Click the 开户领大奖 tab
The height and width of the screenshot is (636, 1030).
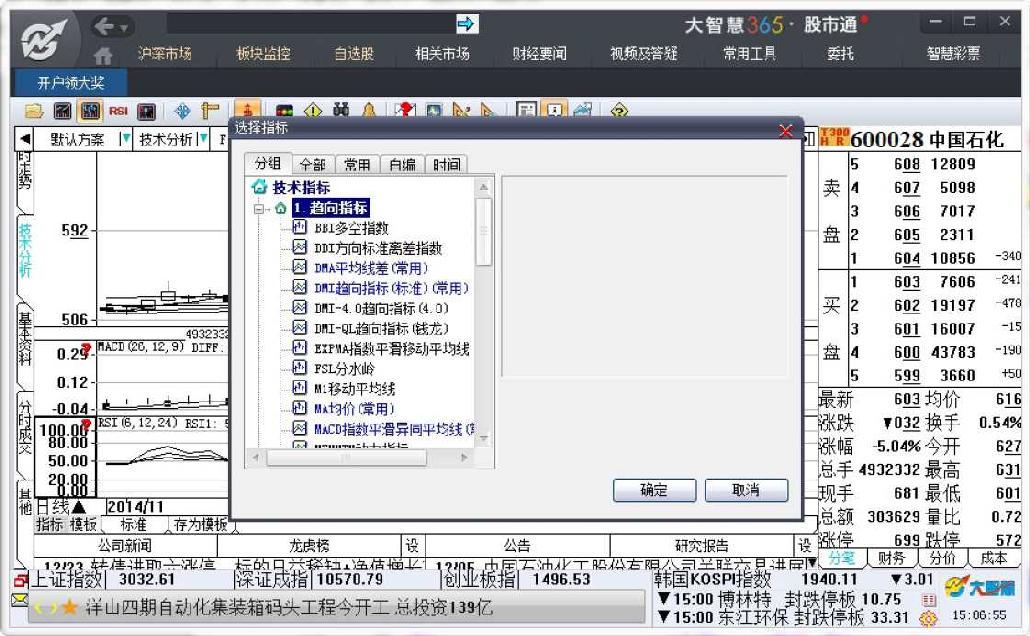tap(70, 83)
